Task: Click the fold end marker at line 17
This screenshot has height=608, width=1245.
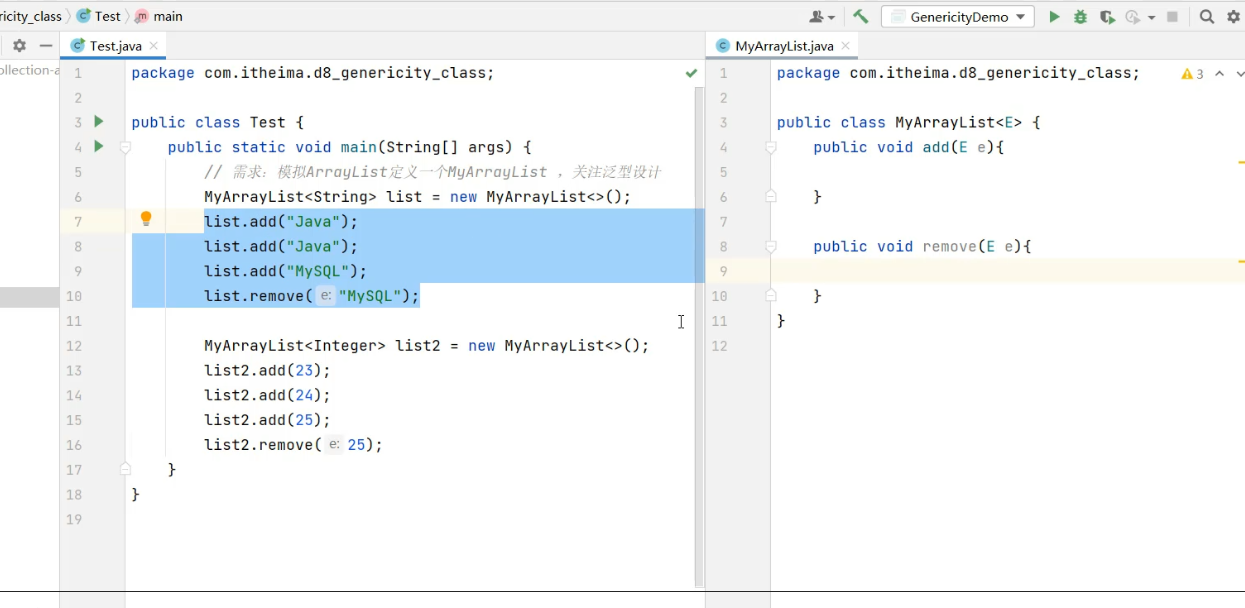Action: 126,469
